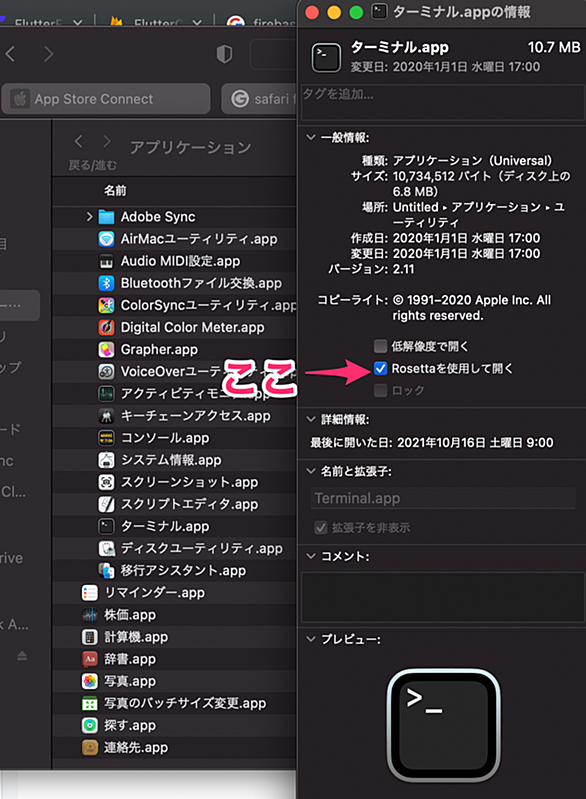Sort by the 名前 column header

pos(115,191)
